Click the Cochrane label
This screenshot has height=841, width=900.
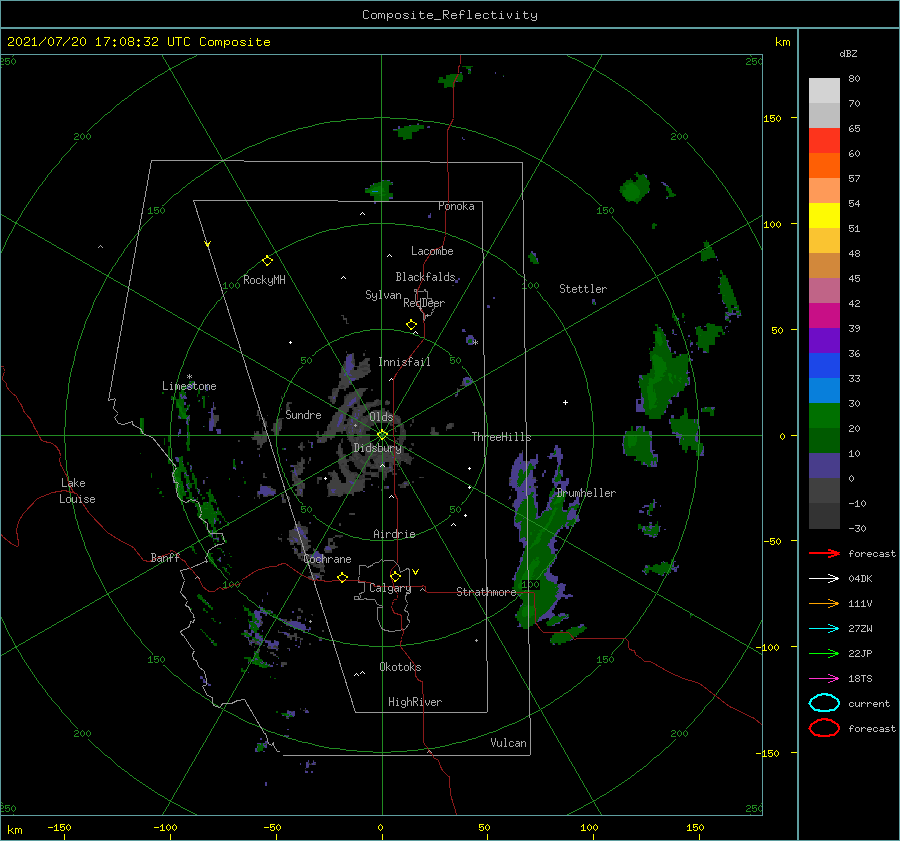coord(327,559)
